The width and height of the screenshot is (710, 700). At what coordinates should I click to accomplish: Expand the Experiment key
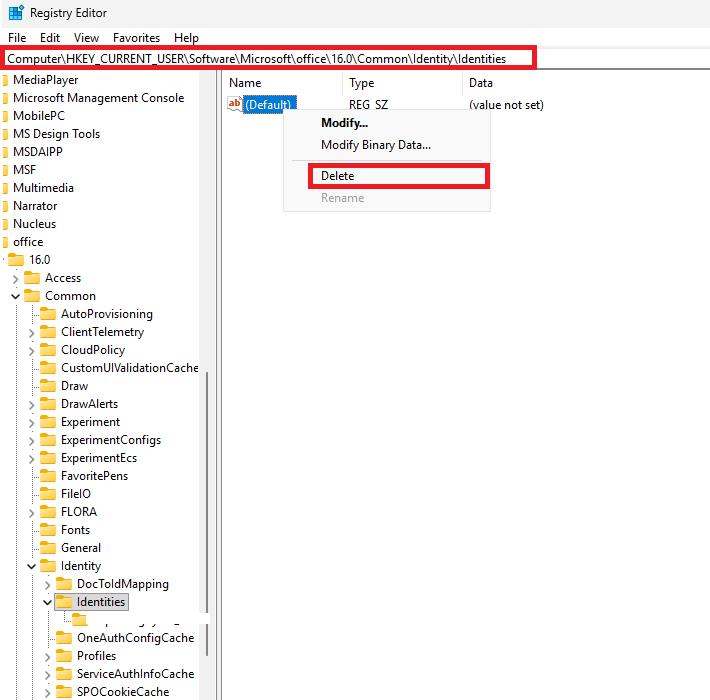(x=31, y=422)
